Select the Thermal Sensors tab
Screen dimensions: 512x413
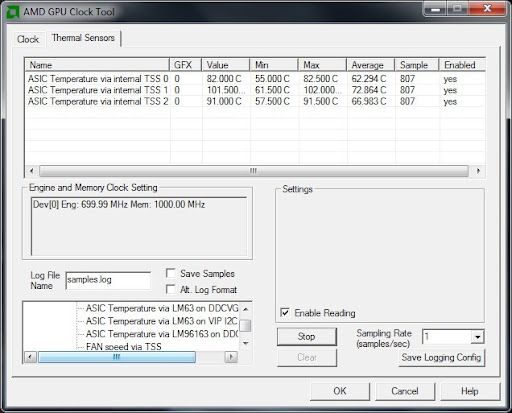coord(83,38)
